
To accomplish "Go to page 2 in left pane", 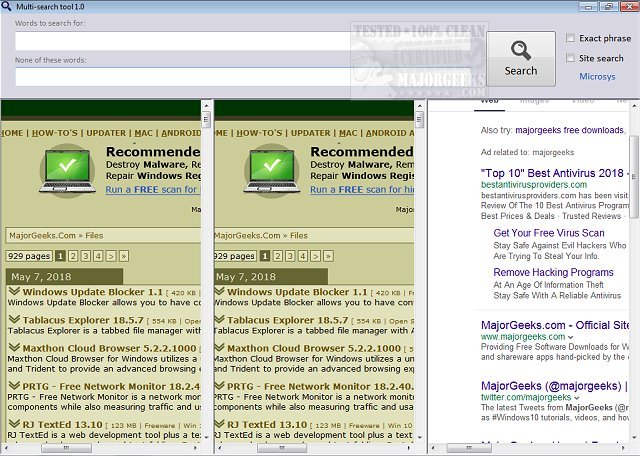I will click(73, 256).
